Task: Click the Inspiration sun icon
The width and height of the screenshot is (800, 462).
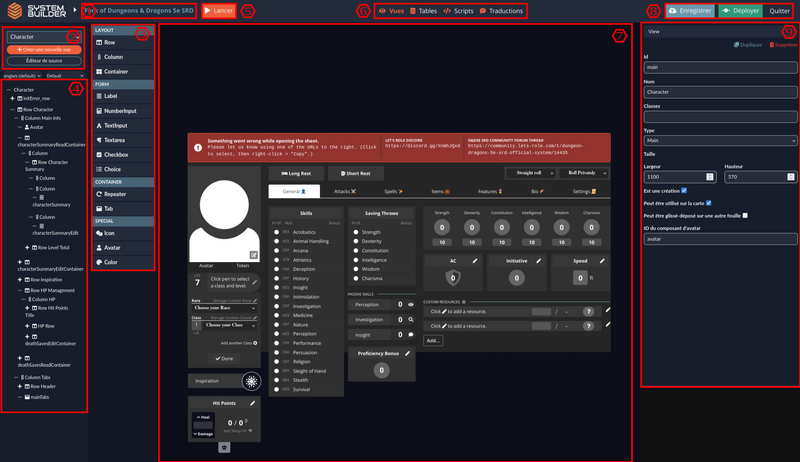Action: pos(251,381)
